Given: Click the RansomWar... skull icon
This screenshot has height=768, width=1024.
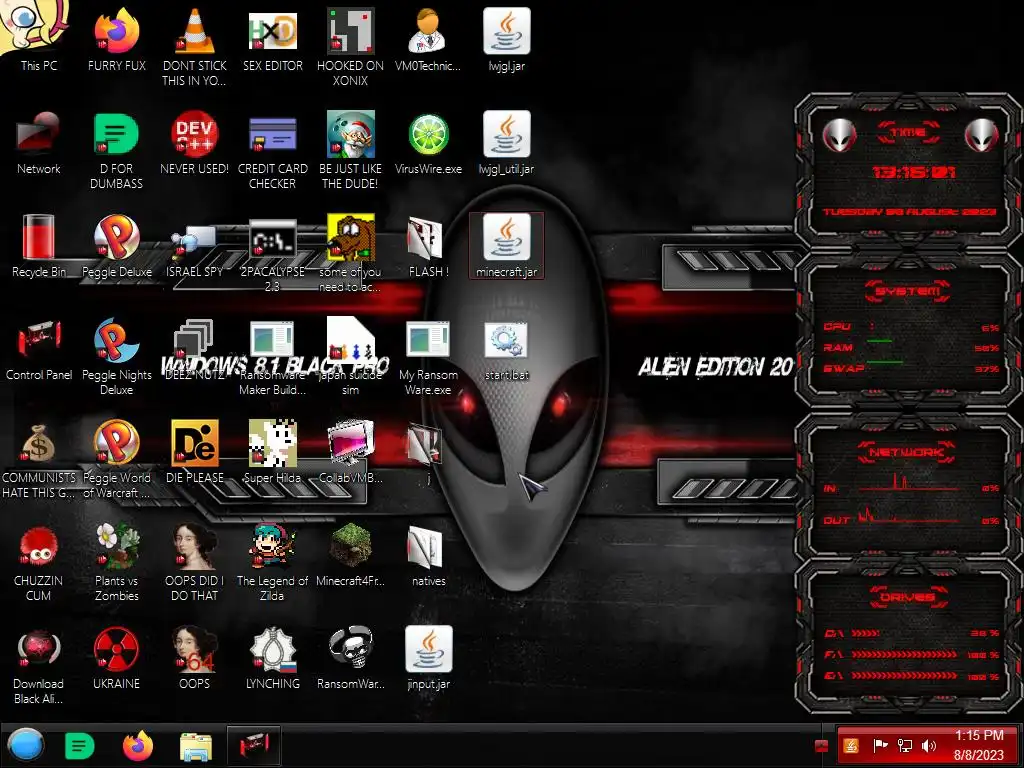Looking at the screenshot, I should (350, 658).
